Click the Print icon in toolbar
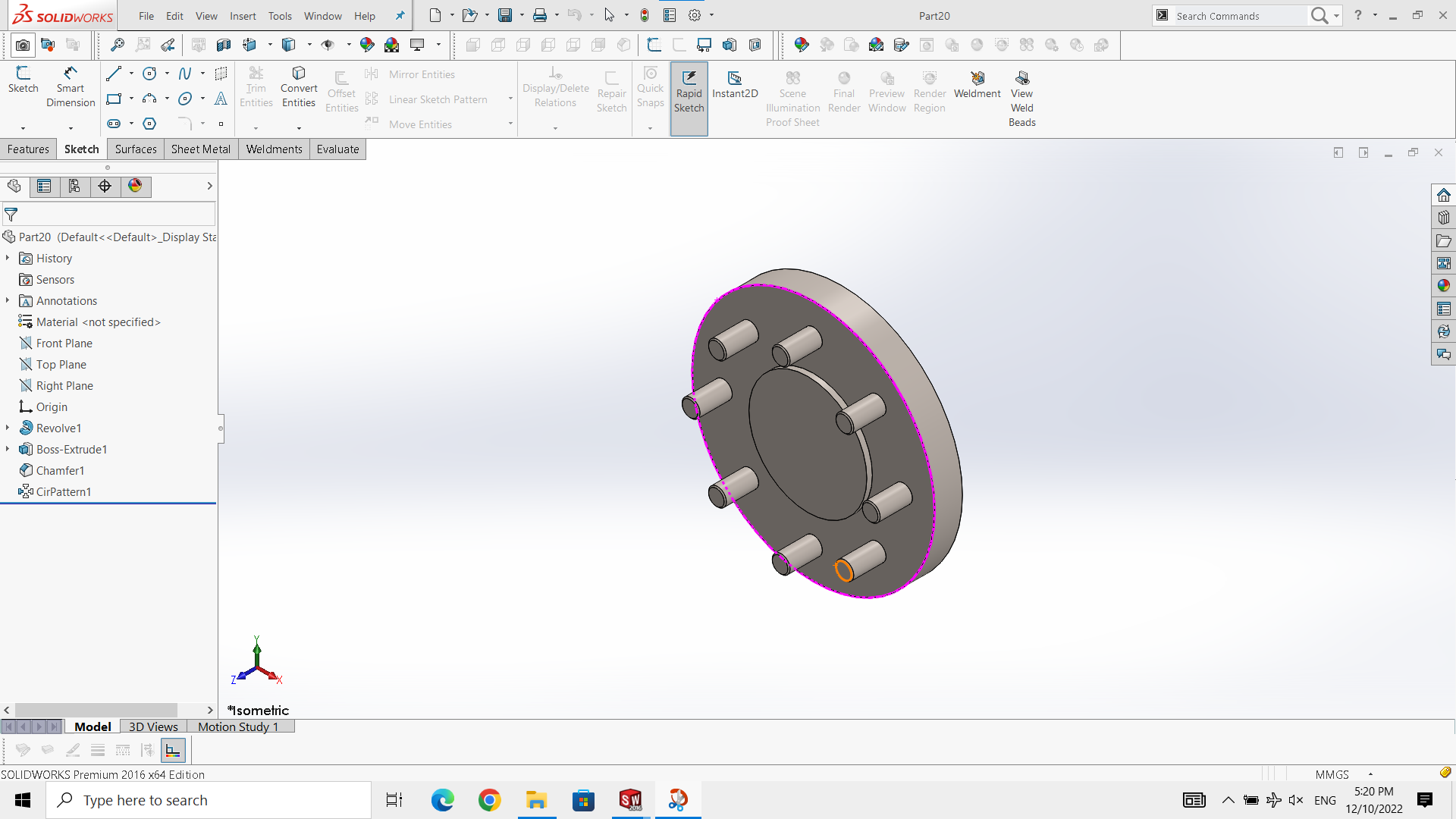 tap(540, 15)
